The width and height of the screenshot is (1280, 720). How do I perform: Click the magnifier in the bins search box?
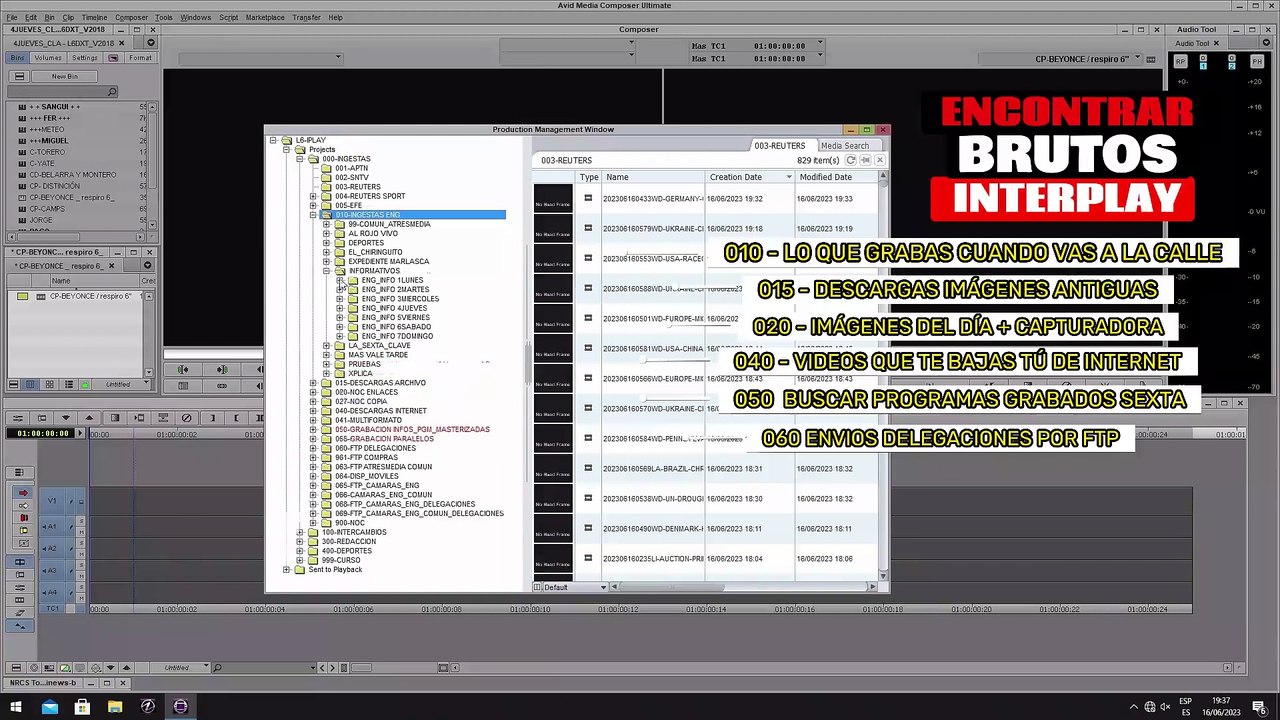[112, 92]
